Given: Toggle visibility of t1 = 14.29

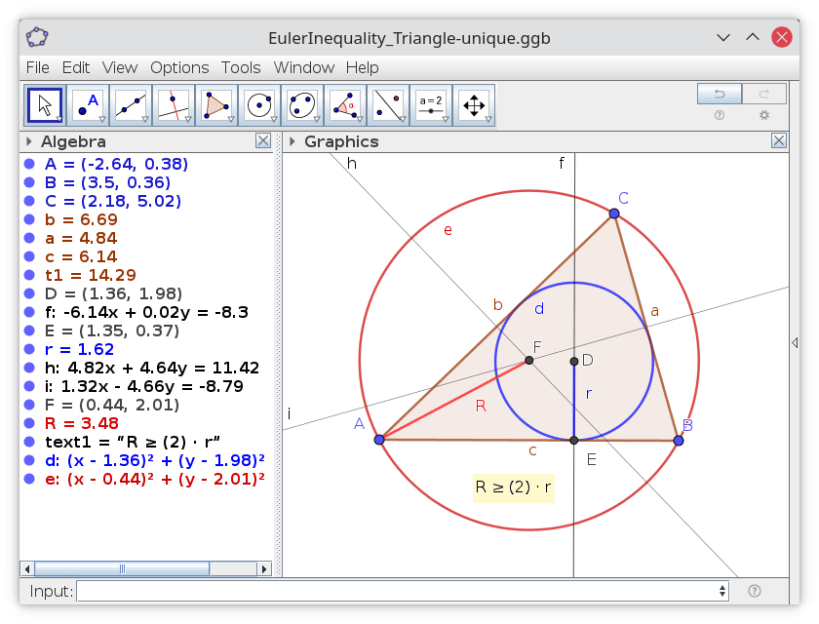Looking at the screenshot, I should point(29,275).
